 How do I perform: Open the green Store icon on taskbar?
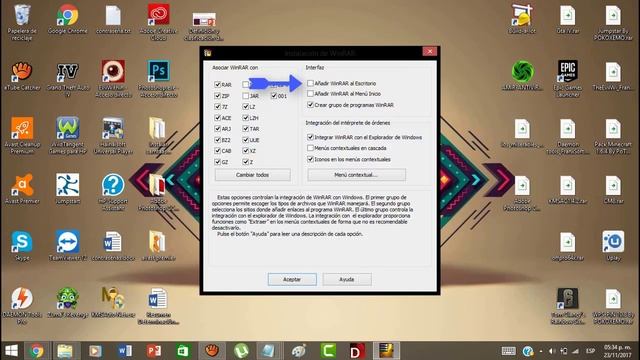(182, 351)
